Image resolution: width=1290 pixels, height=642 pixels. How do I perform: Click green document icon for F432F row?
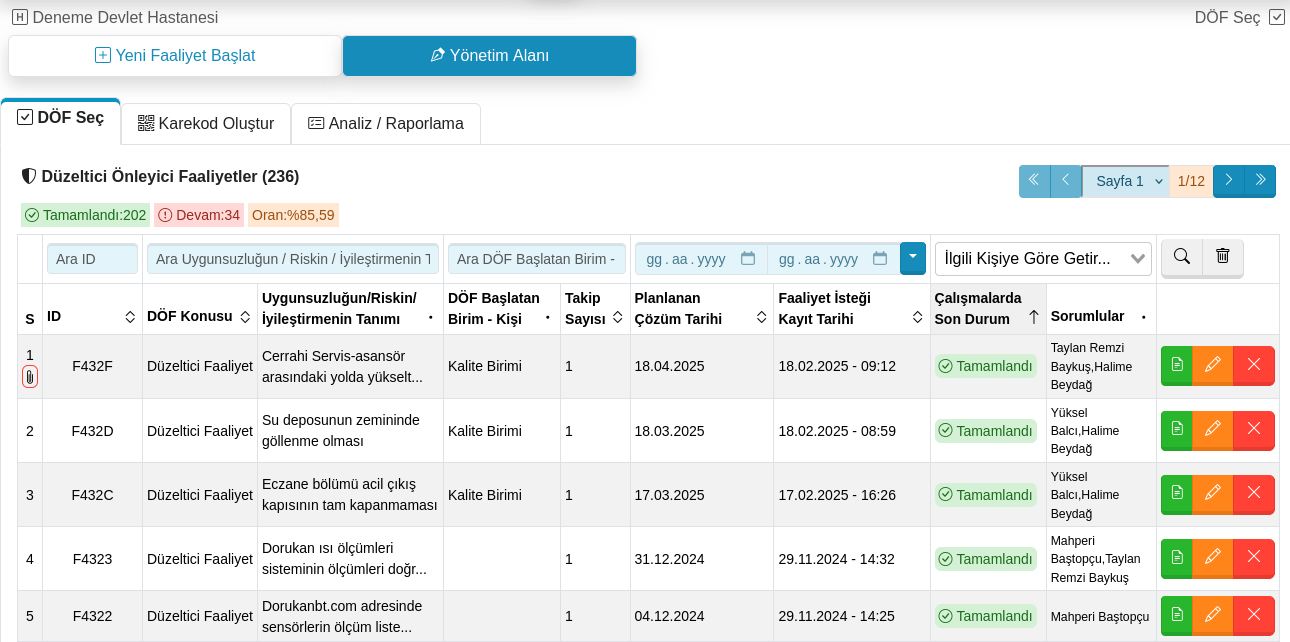pyautogui.click(x=1177, y=365)
